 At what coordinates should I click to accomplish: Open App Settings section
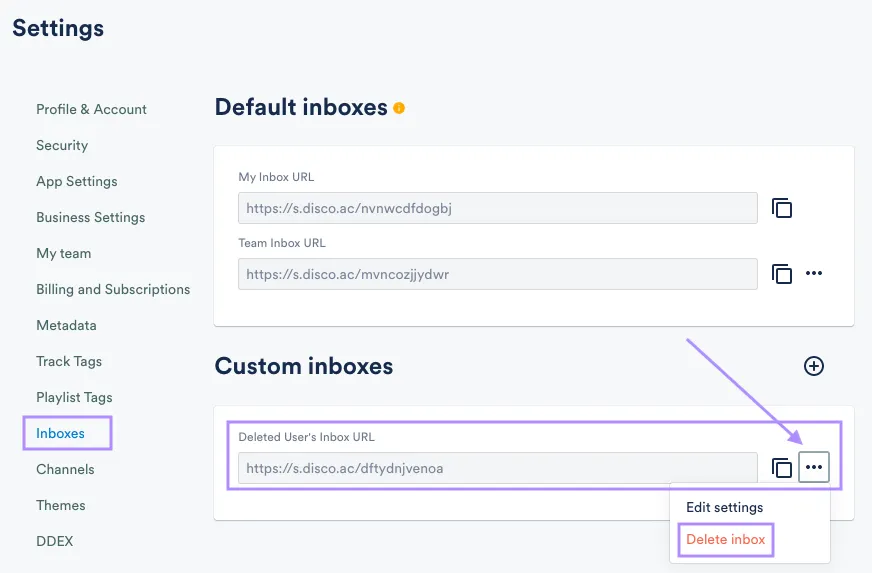tap(77, 181)
